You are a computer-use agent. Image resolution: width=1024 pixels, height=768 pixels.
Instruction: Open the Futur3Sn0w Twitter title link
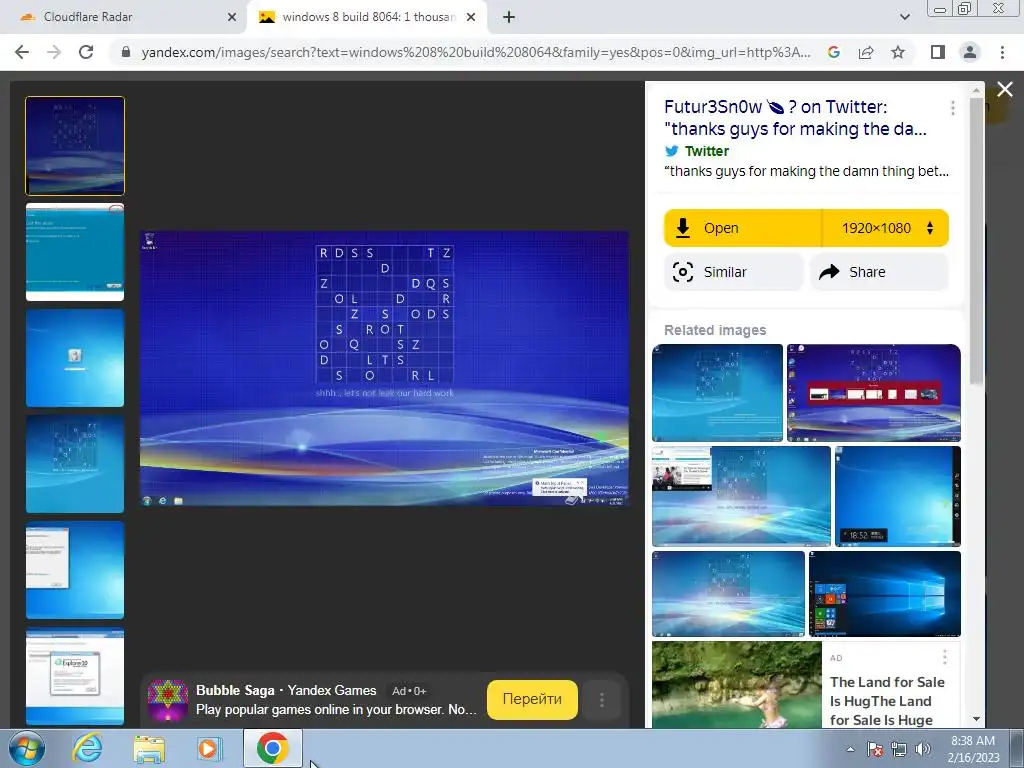(795, 118)
